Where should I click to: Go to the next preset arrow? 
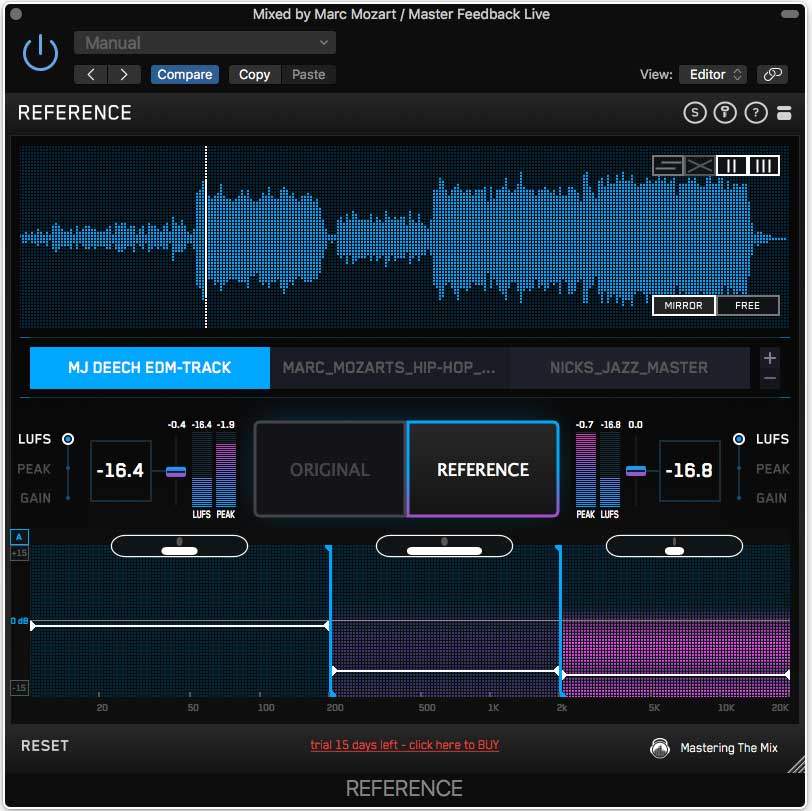124,74
